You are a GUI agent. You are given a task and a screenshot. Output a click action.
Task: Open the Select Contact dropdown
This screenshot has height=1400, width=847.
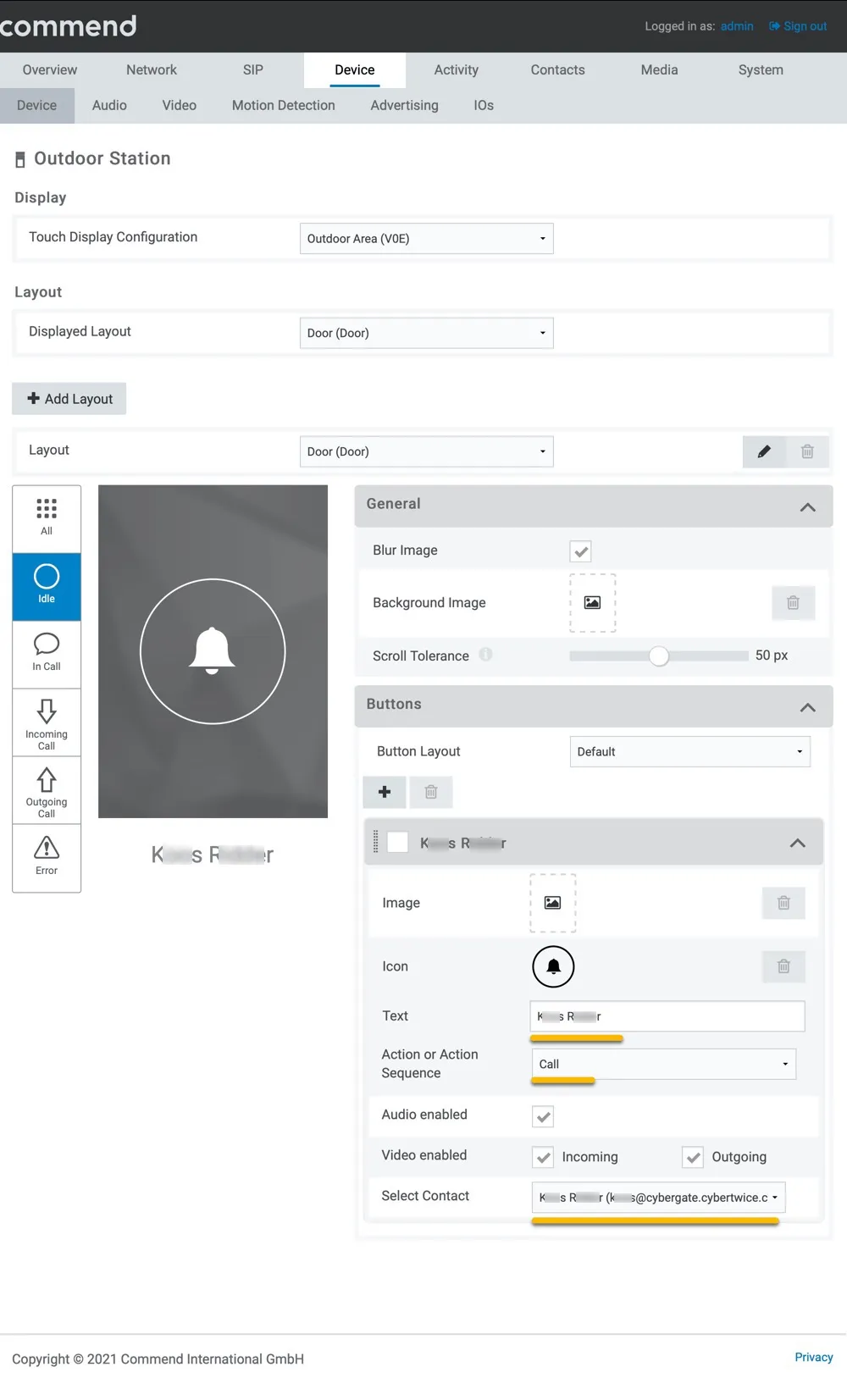(x=659, y=1198)
